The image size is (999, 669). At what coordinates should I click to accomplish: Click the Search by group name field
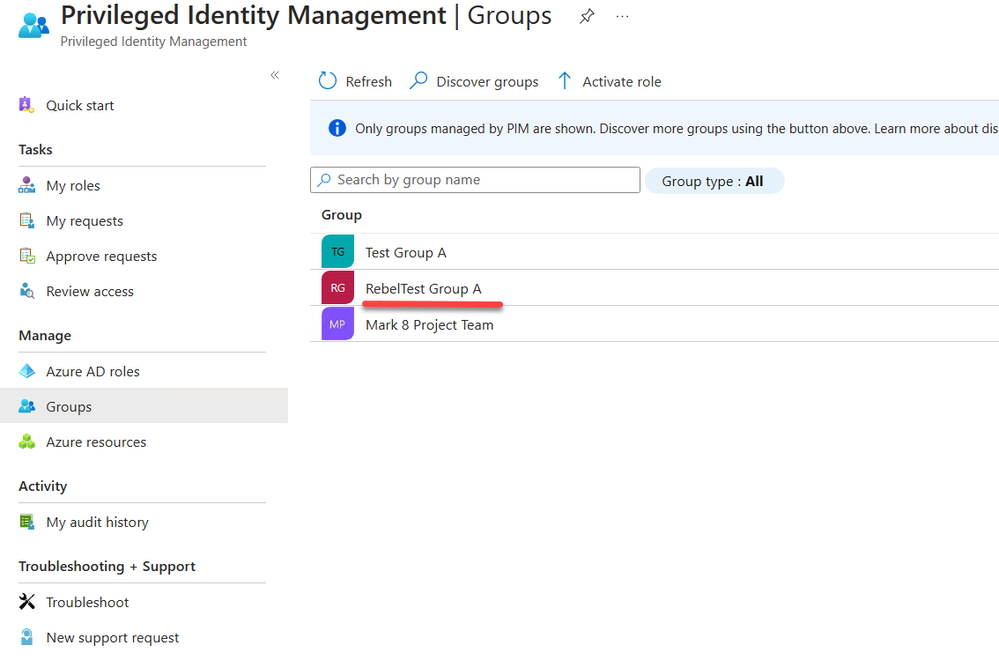click(x=476, y=180)
